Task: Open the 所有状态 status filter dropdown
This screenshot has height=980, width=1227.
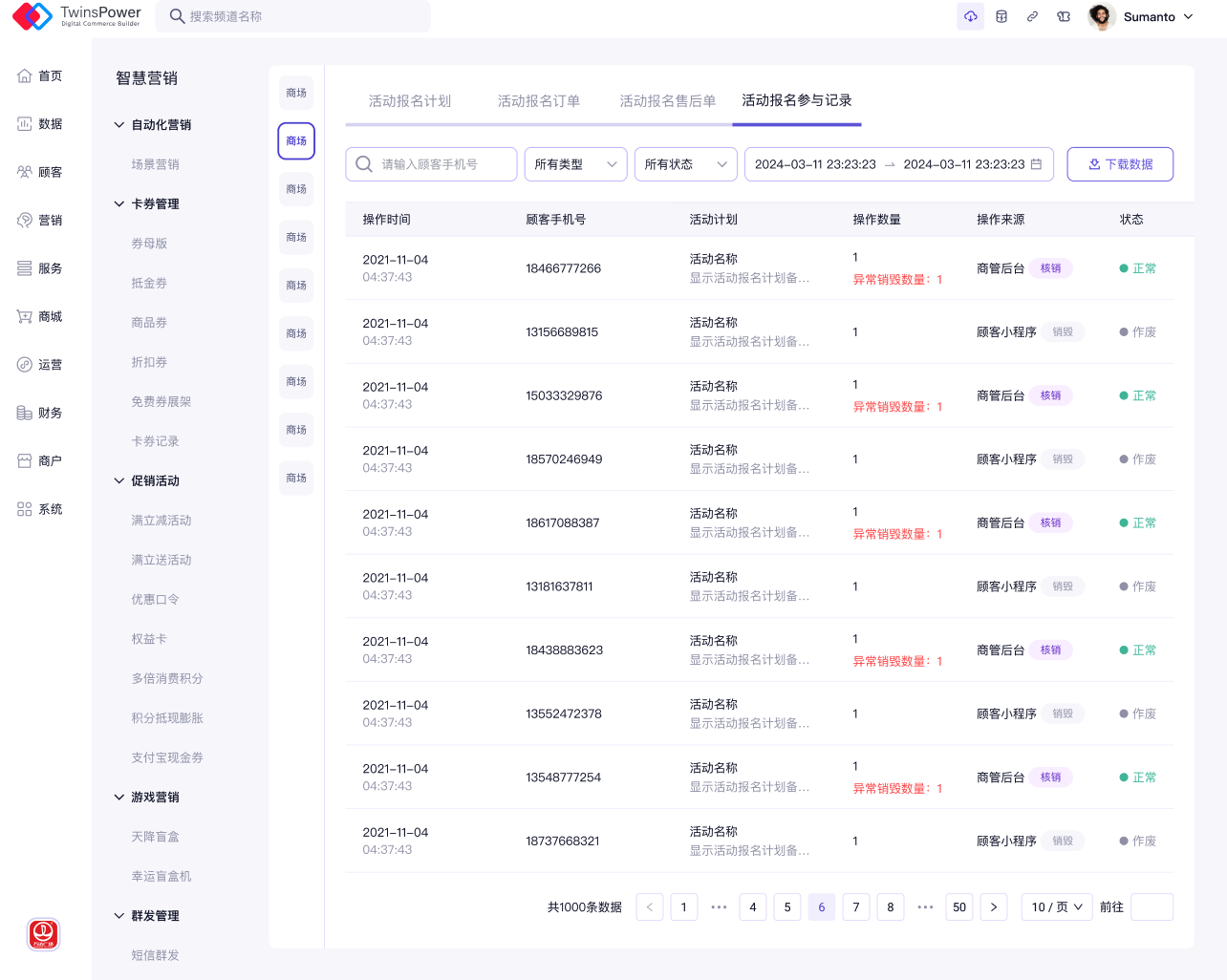Action: click(x=685, y=164)
